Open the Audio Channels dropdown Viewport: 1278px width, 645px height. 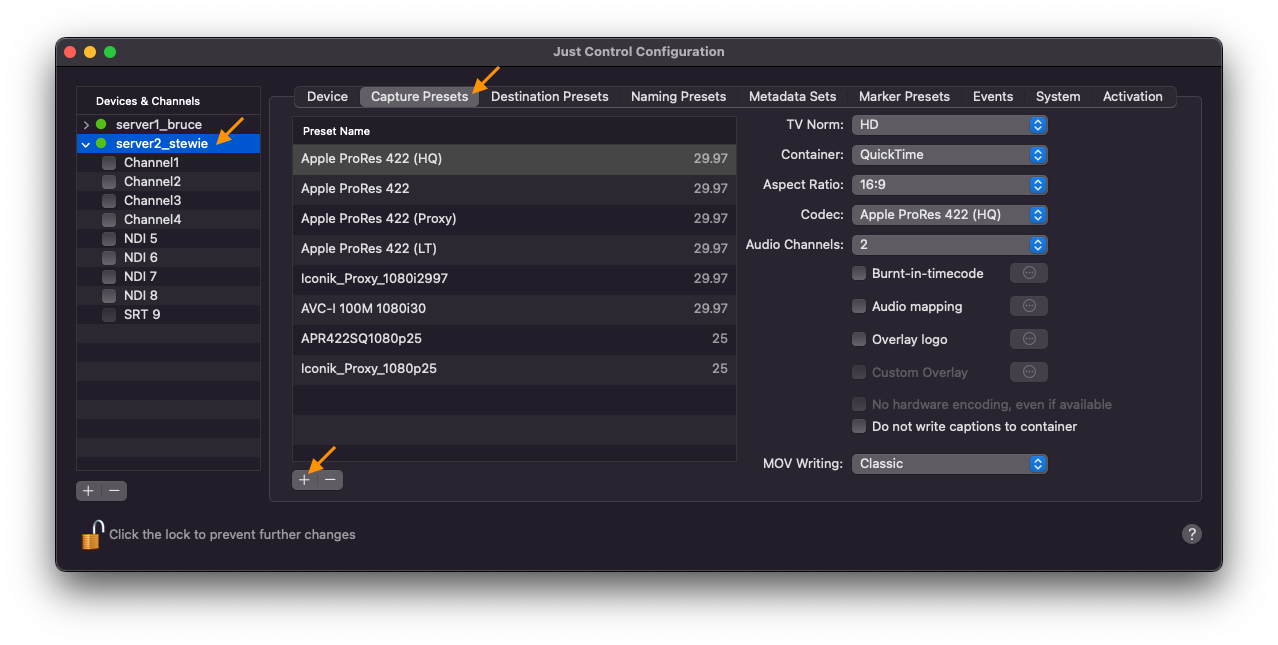pyautogui.click(x=949, y=245)
